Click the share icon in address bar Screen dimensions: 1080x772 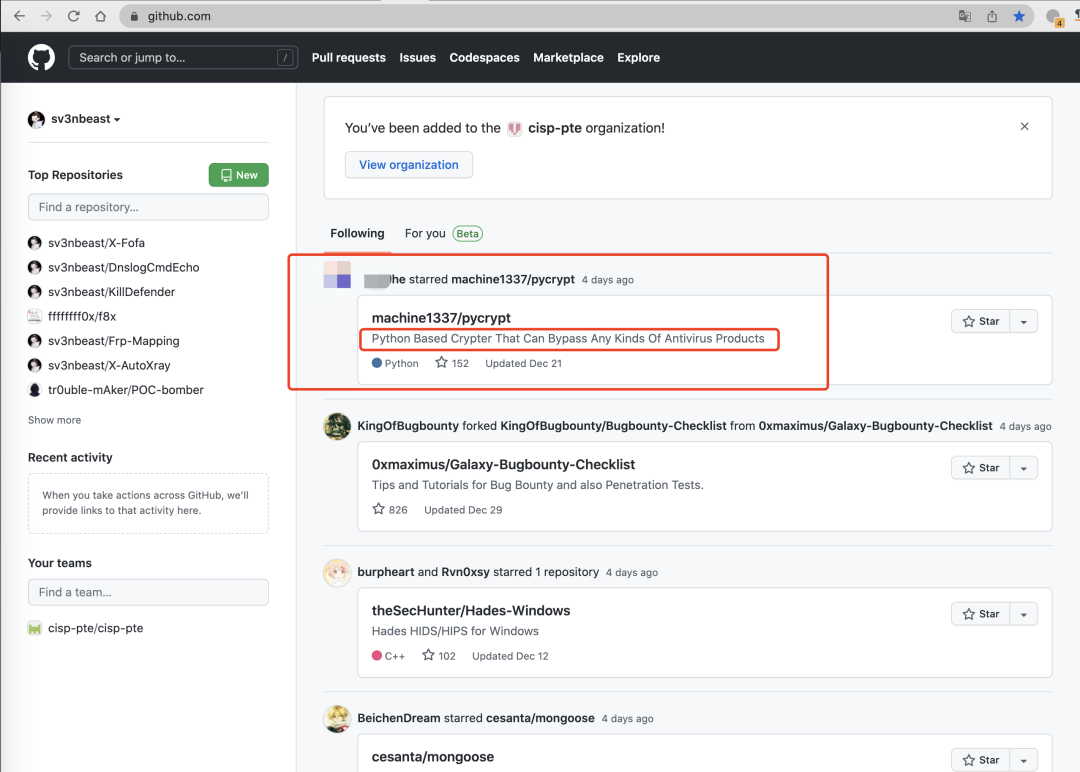pos(992,16)
